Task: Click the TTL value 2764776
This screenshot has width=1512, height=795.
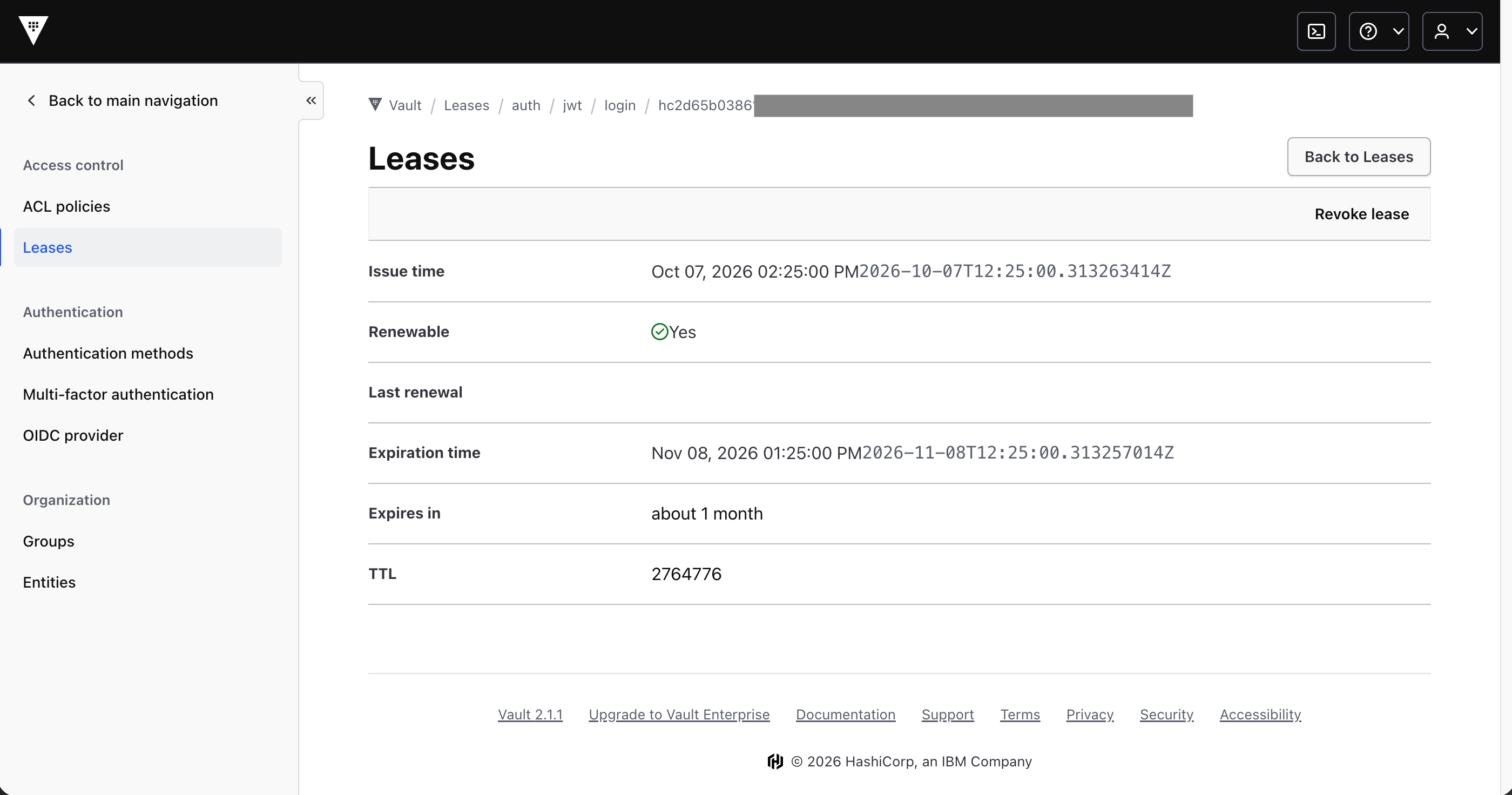Action: (686, 574)
